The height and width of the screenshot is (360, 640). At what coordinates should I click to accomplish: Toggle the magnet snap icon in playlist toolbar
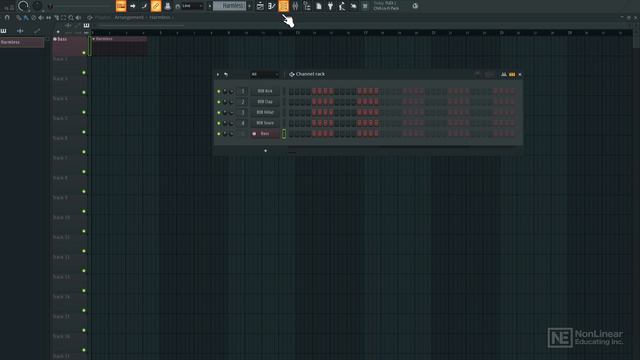tap(7, 18)
